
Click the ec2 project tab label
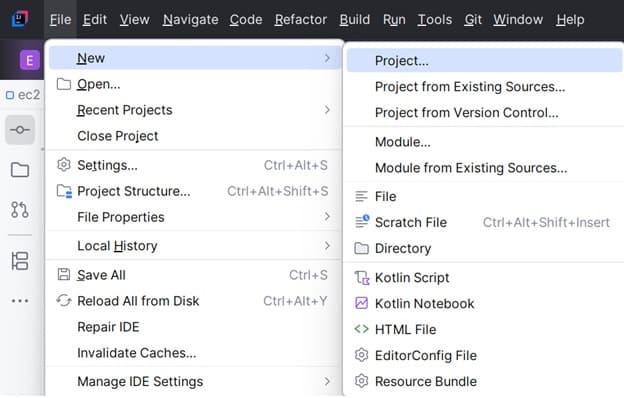pos(29,95)
